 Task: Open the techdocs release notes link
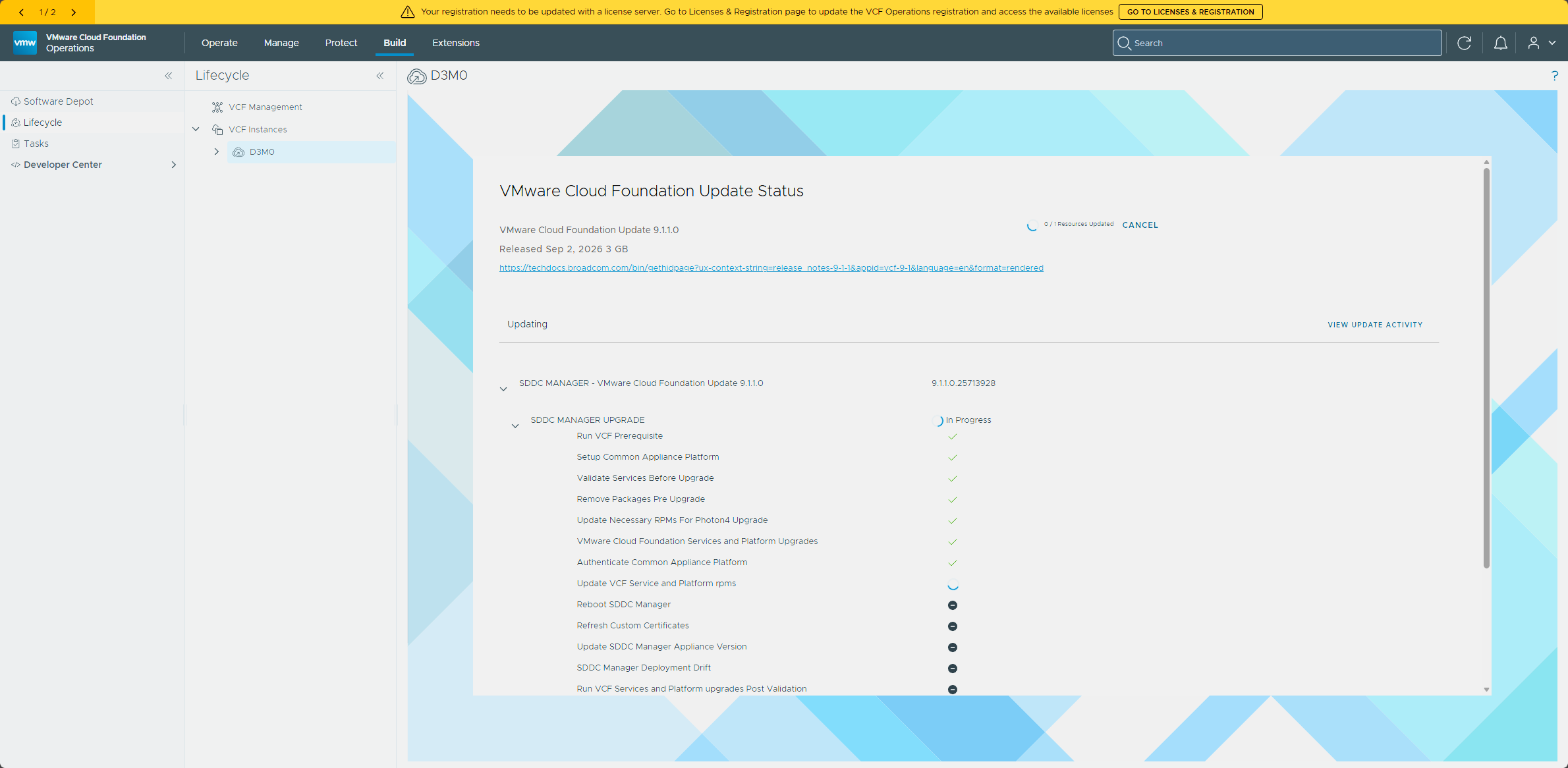point(771,268)
